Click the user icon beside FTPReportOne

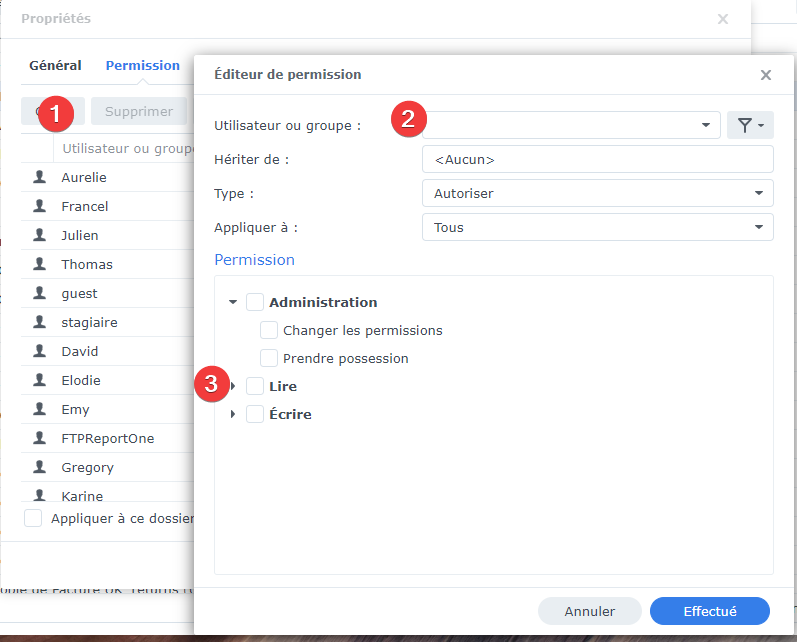(40, 438)
